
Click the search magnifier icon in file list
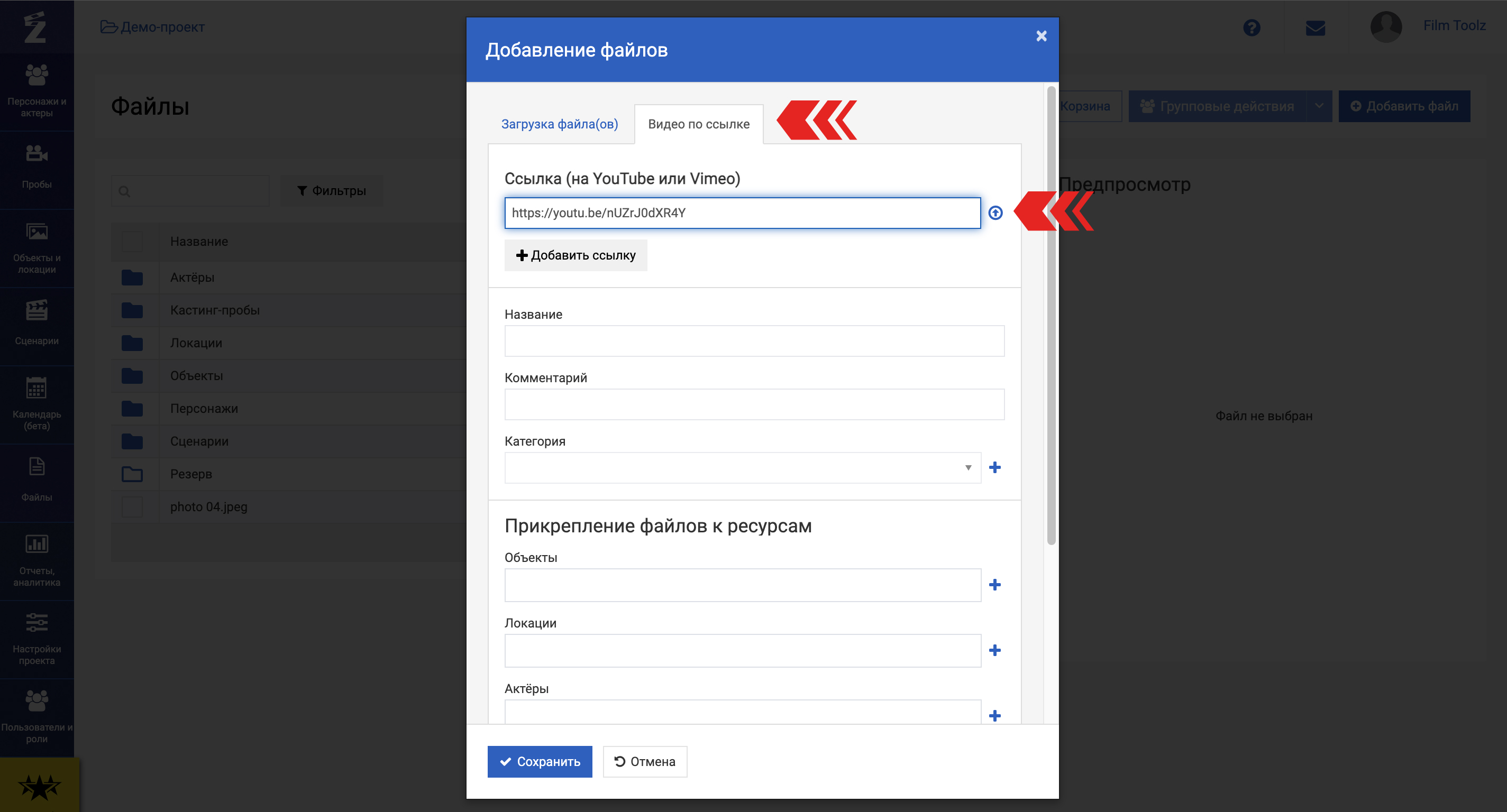click(125, 191)
